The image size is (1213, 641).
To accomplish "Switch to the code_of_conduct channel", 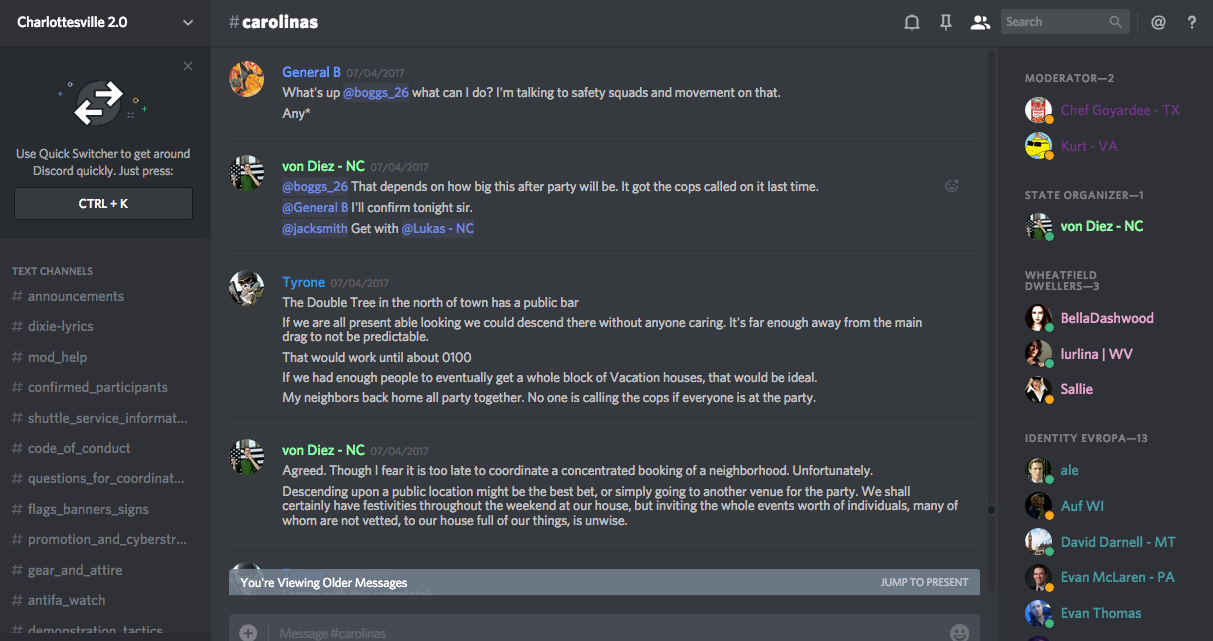I will click(x=79, y=448).
